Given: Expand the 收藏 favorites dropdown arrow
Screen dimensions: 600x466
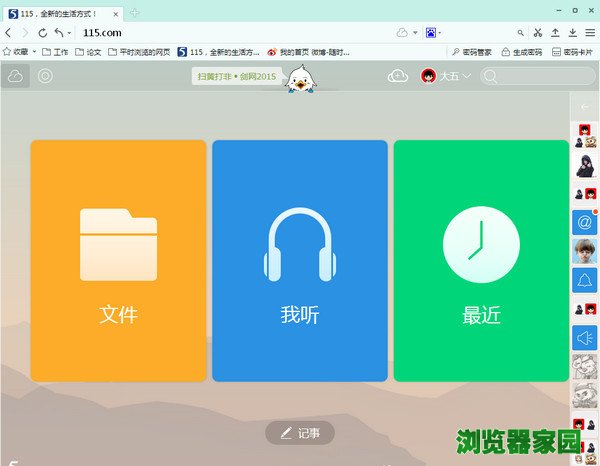Looking at the screenshot, I should [x=34, y=51].
